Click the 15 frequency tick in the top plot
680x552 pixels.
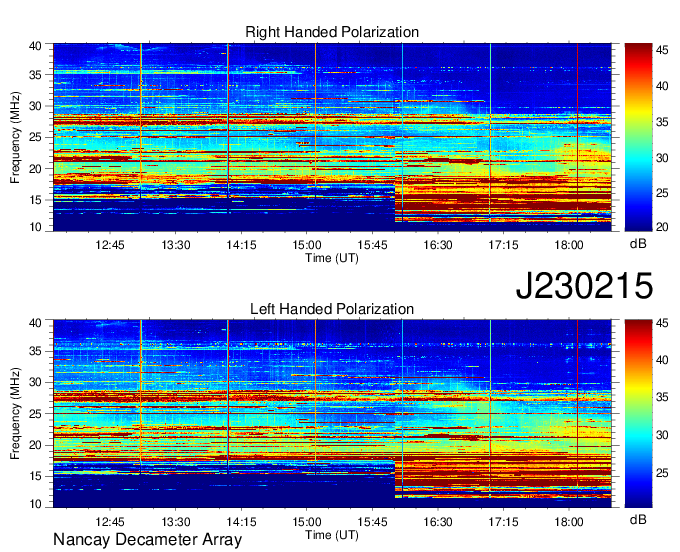point(36,200)
